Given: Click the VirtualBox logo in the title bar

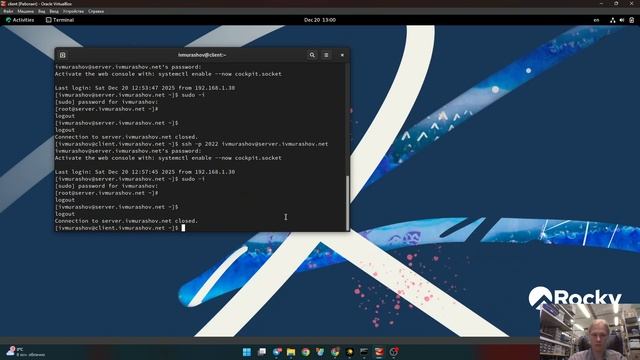Looking at the screenshot, I should 4,3.
